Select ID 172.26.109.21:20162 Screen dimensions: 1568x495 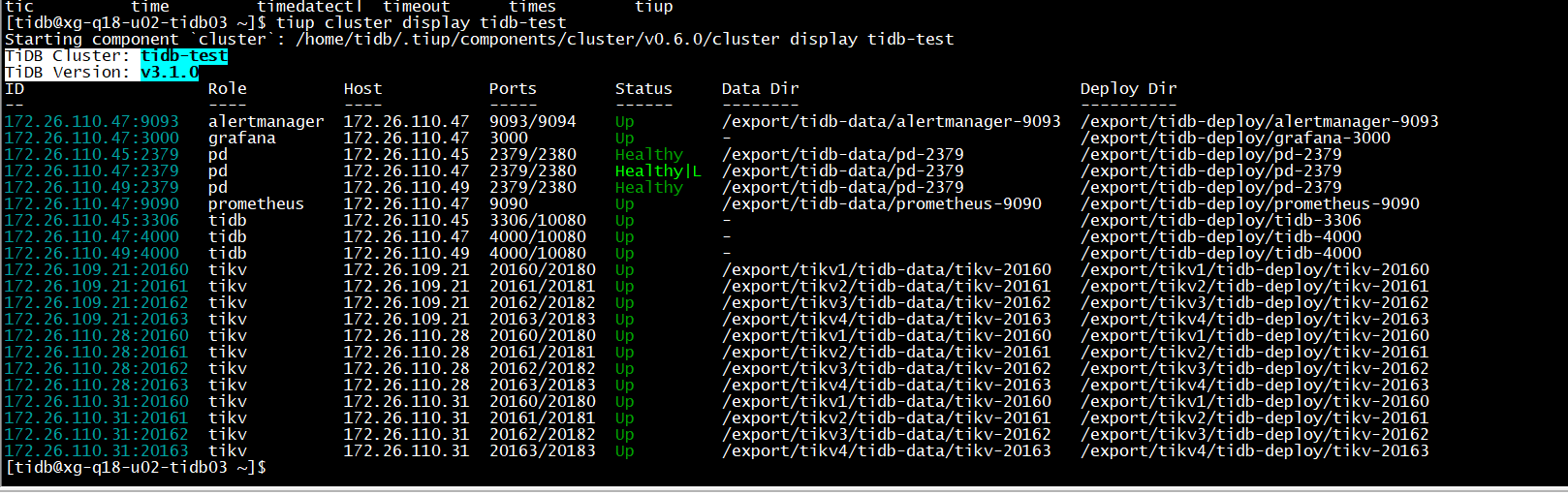(97, 303)
